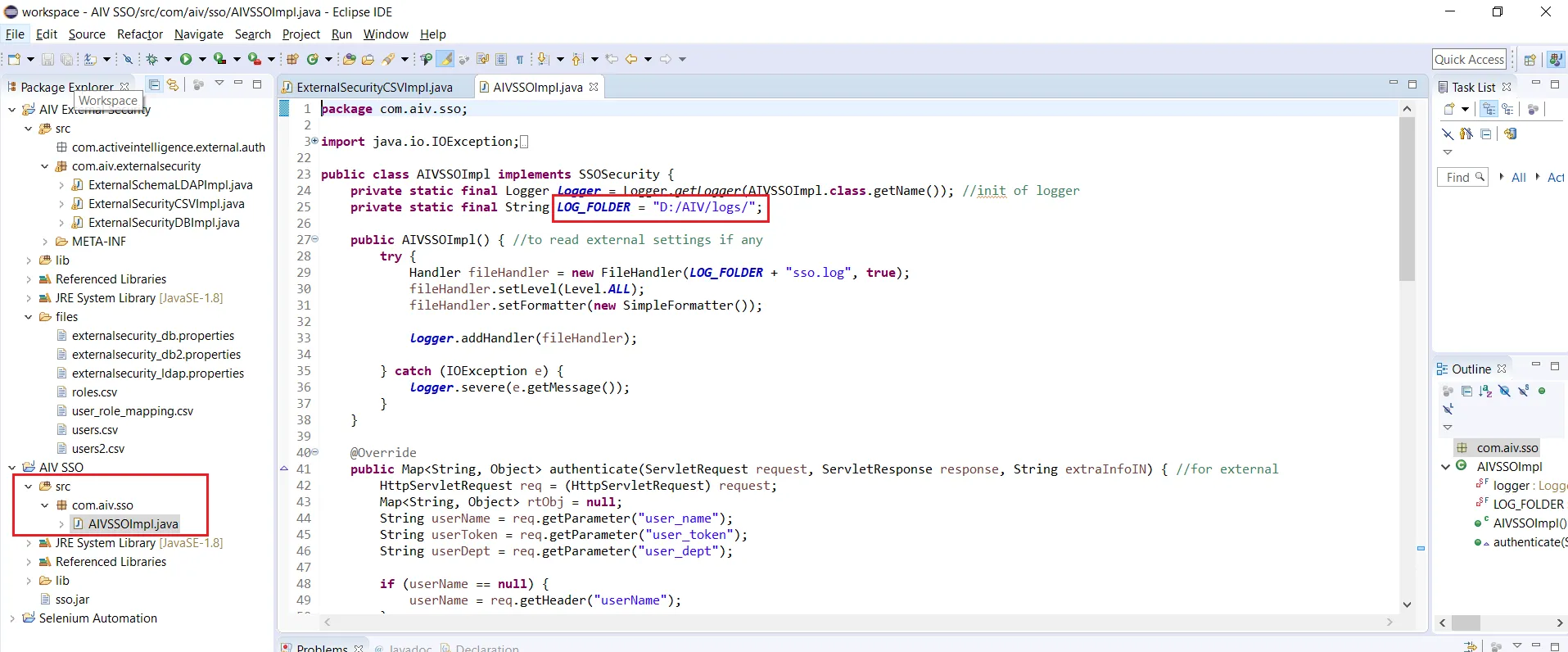
Task: Close the AIVSSOImpl.java editor tab
Action: coord(594,87)
